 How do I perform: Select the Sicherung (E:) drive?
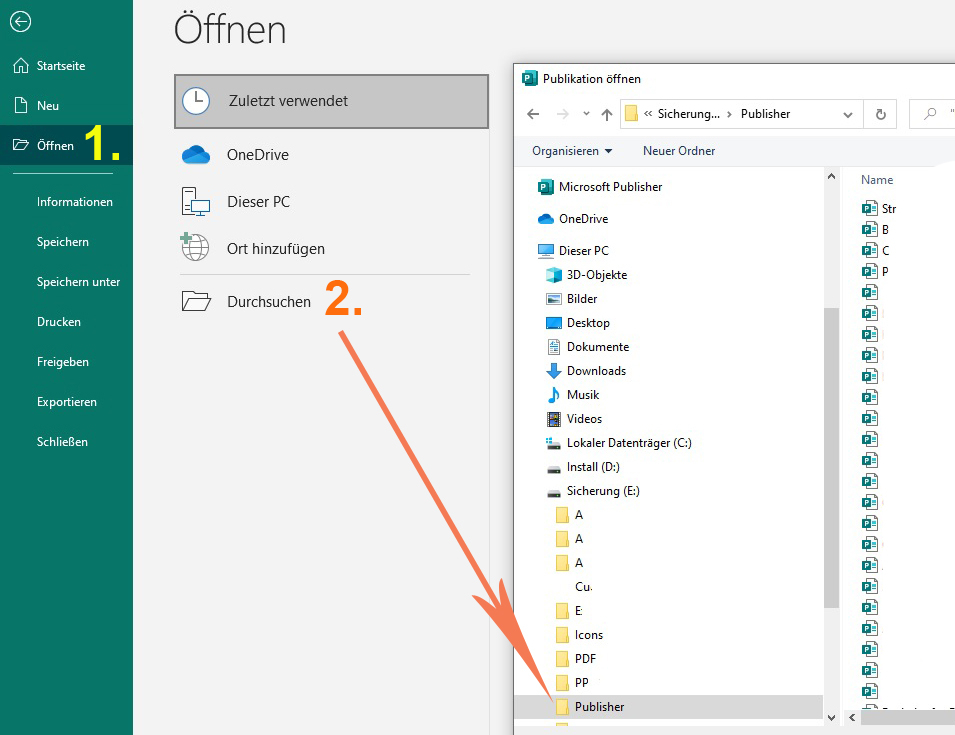[x=593, y=491]
